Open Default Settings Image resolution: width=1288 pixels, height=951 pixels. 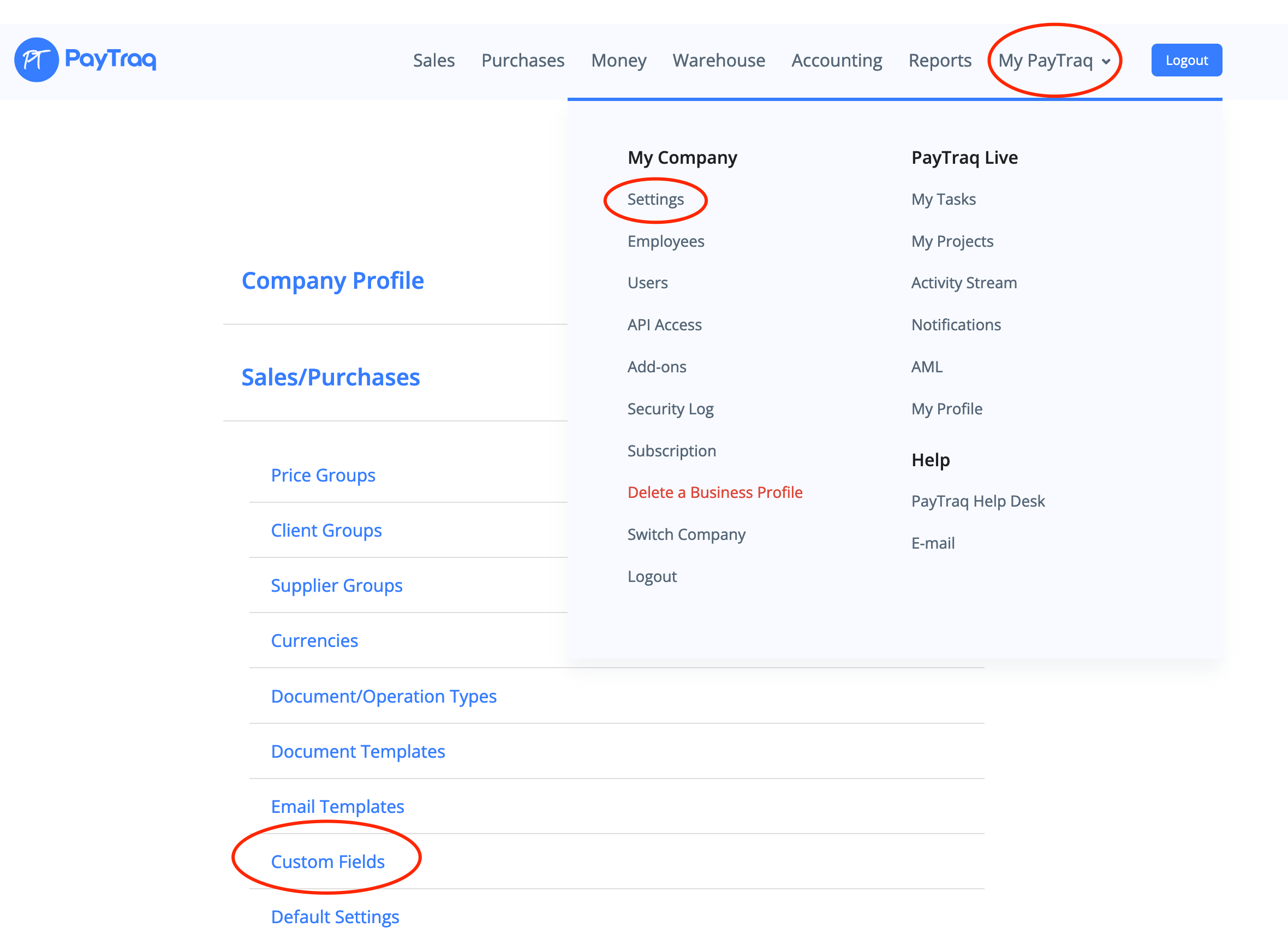tap(335, 917)
